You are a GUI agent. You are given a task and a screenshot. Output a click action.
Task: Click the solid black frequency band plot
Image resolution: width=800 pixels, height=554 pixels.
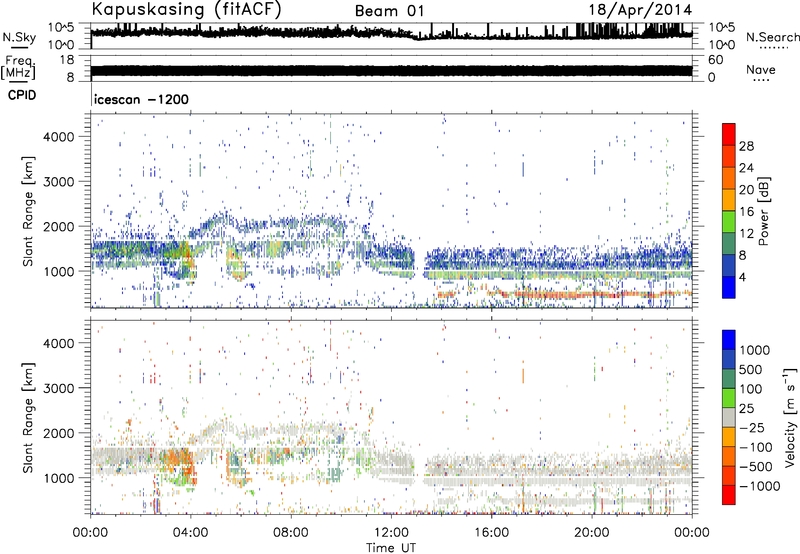pos(391,71)
